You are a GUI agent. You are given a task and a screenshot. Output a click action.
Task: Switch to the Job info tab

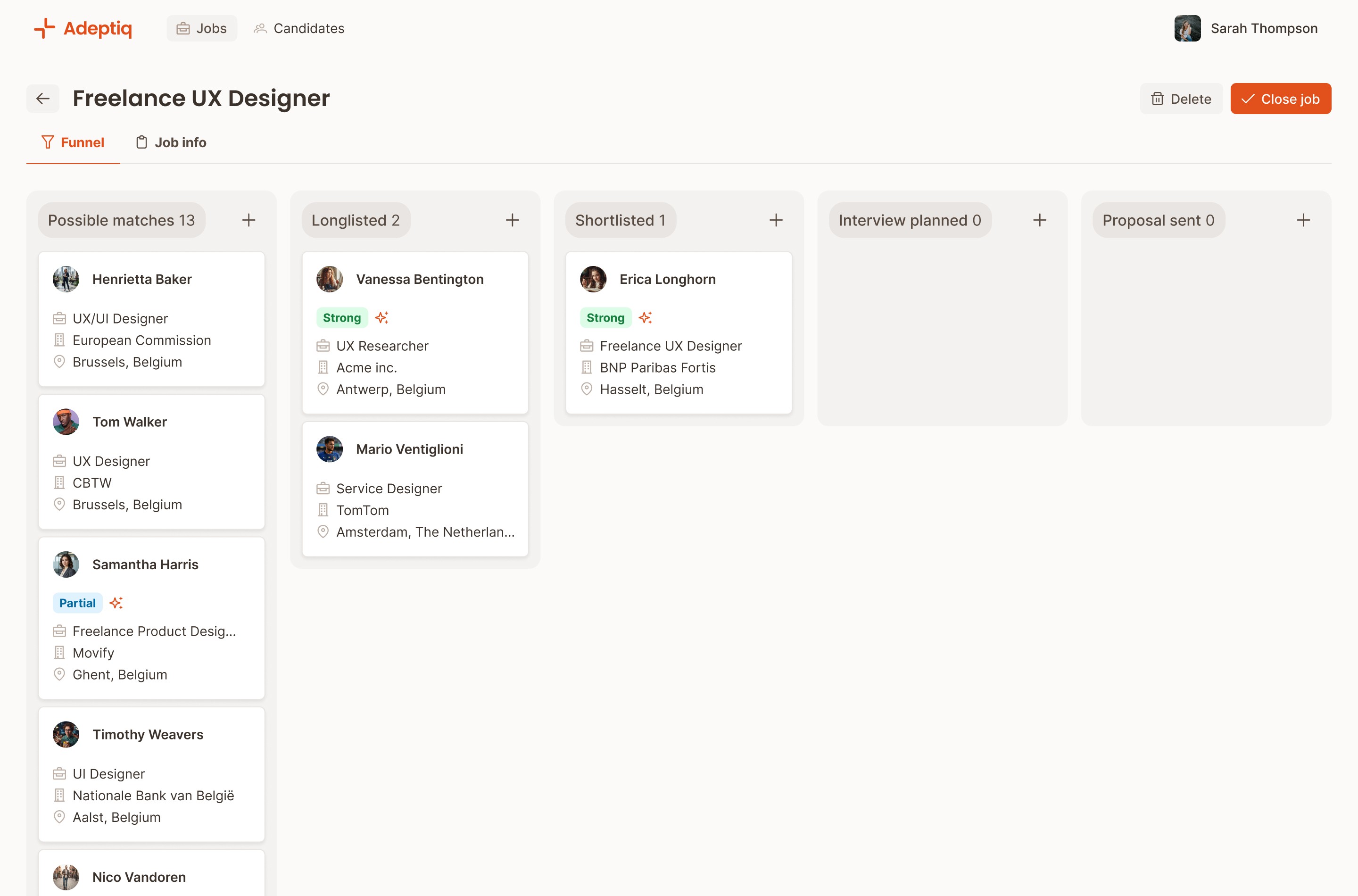coord(170,142)
